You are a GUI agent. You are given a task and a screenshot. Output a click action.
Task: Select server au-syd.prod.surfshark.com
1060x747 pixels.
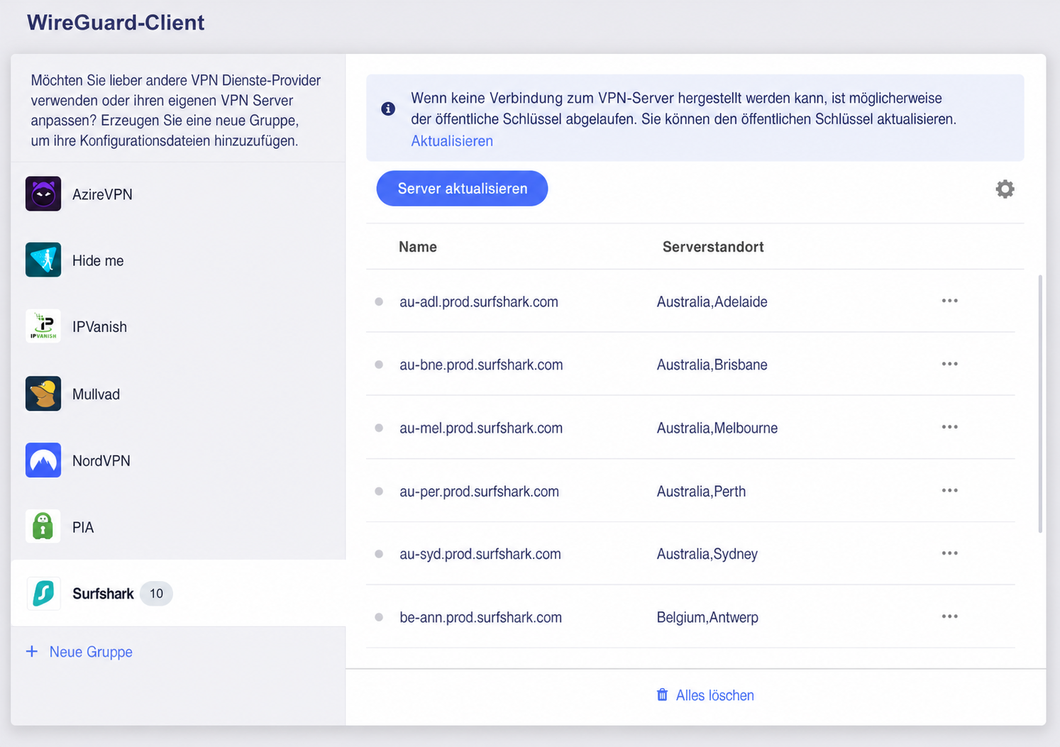(x=480, y=554)
